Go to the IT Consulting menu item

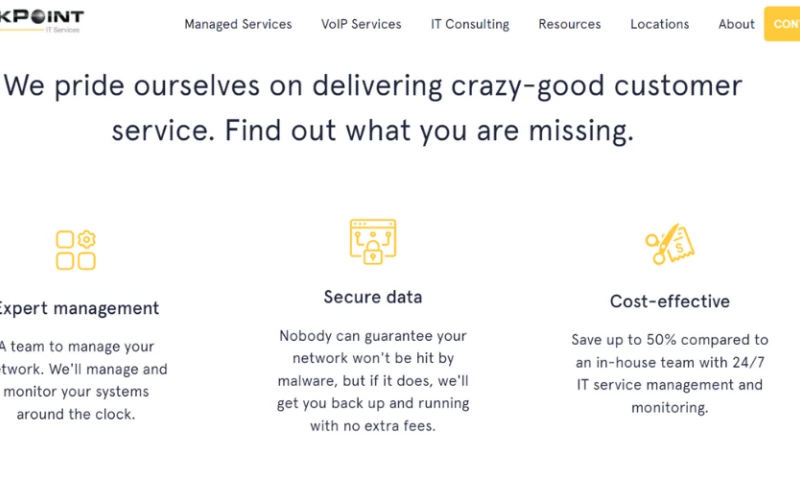[x=470, y=24]
